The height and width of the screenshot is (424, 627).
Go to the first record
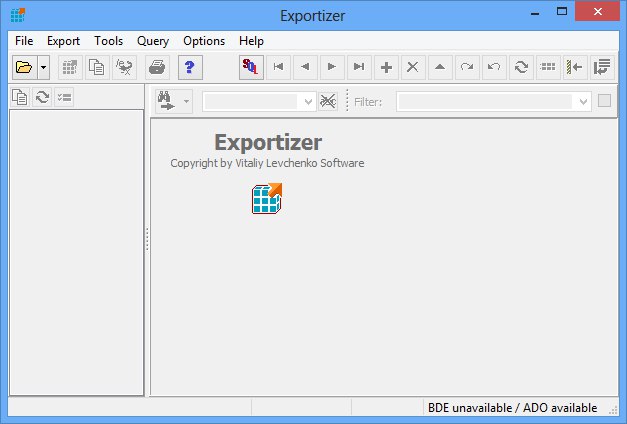click(x=279, y=67)
